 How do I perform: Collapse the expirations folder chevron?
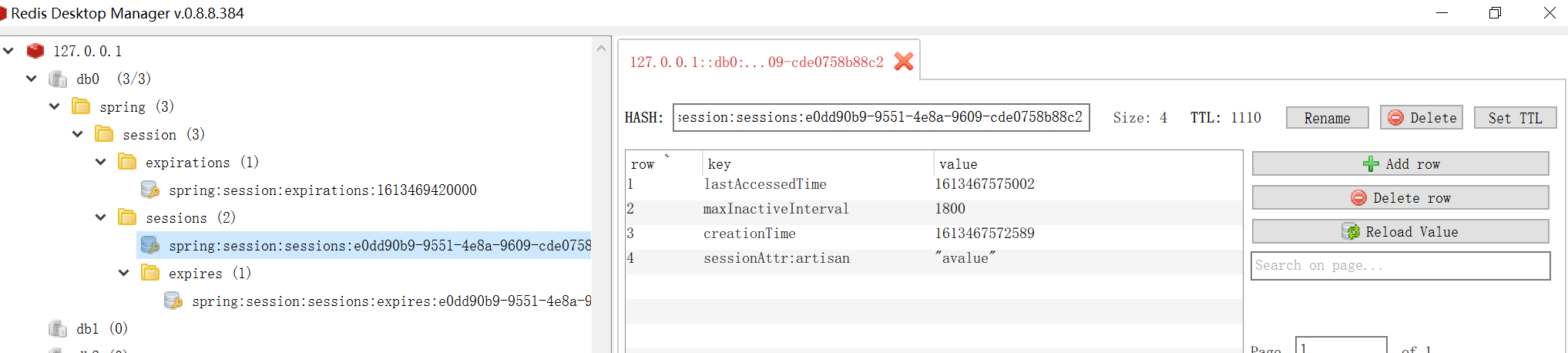point(101,162)
